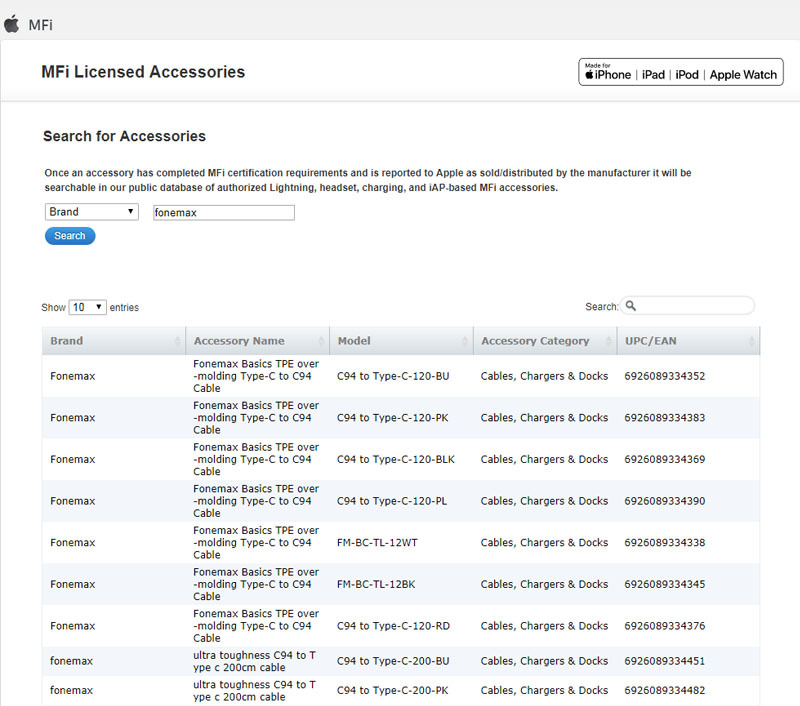The width and height of the screenshot is (800, 706).
Task: Click UPC 6926089334376
Action: point(665,626)
